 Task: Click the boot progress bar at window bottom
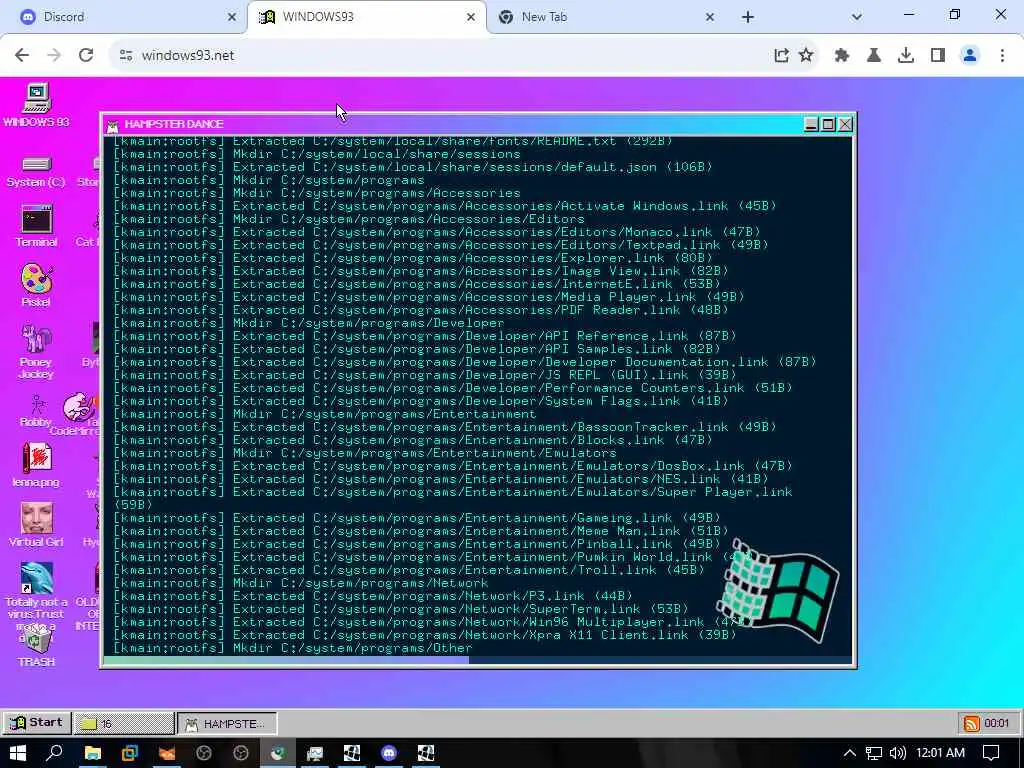(x=477, y=660)
